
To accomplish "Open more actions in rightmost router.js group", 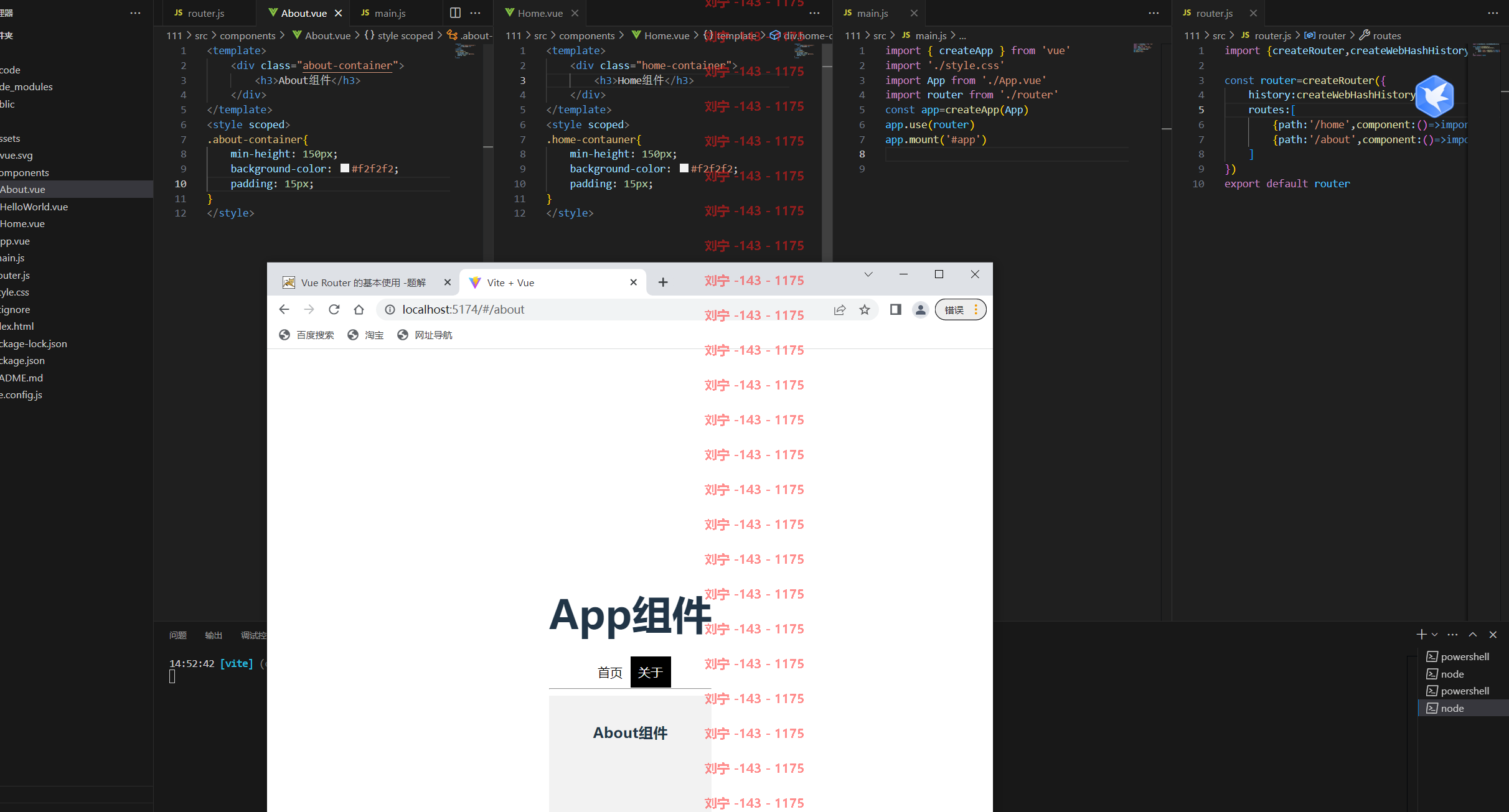I will point(1493,13).
